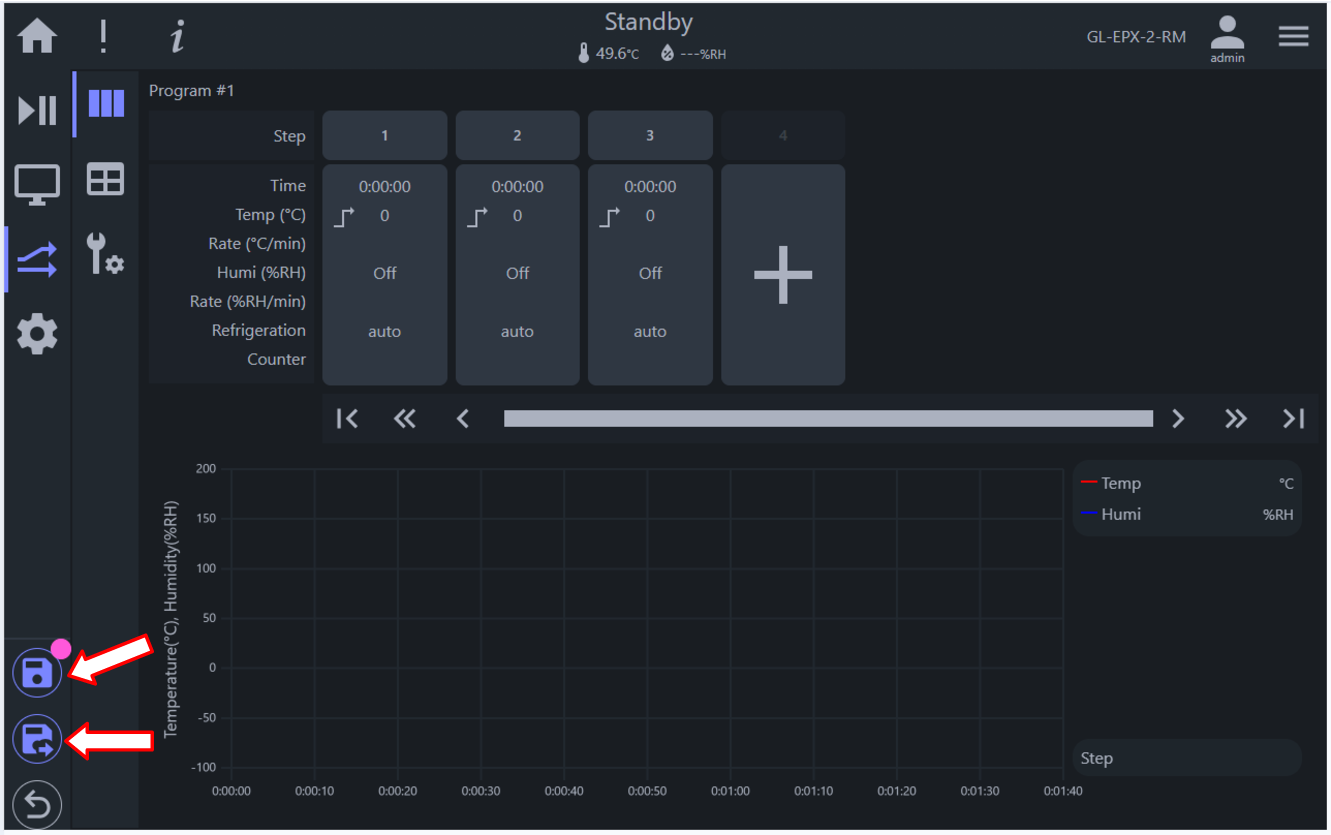Jump to last step
This screenshot has width=1331, height=835.
coord(1294,419)
